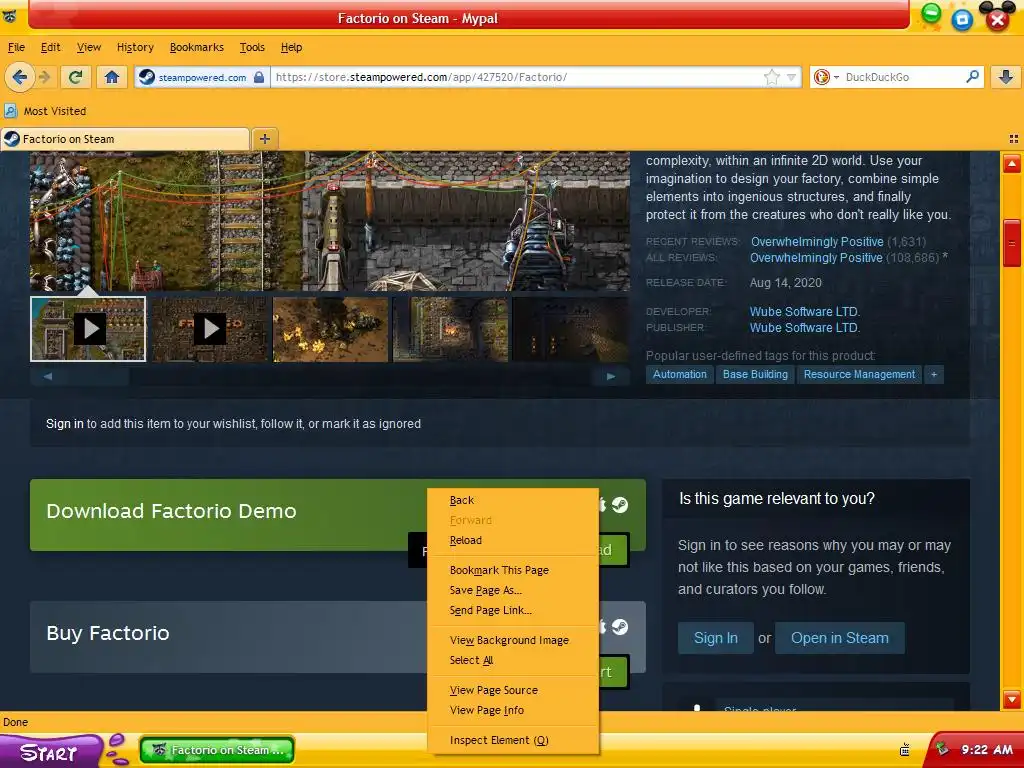This screenshot has height=768, width=1024.
Task: Choose Reload in the context menu
Action: (513, 540)
